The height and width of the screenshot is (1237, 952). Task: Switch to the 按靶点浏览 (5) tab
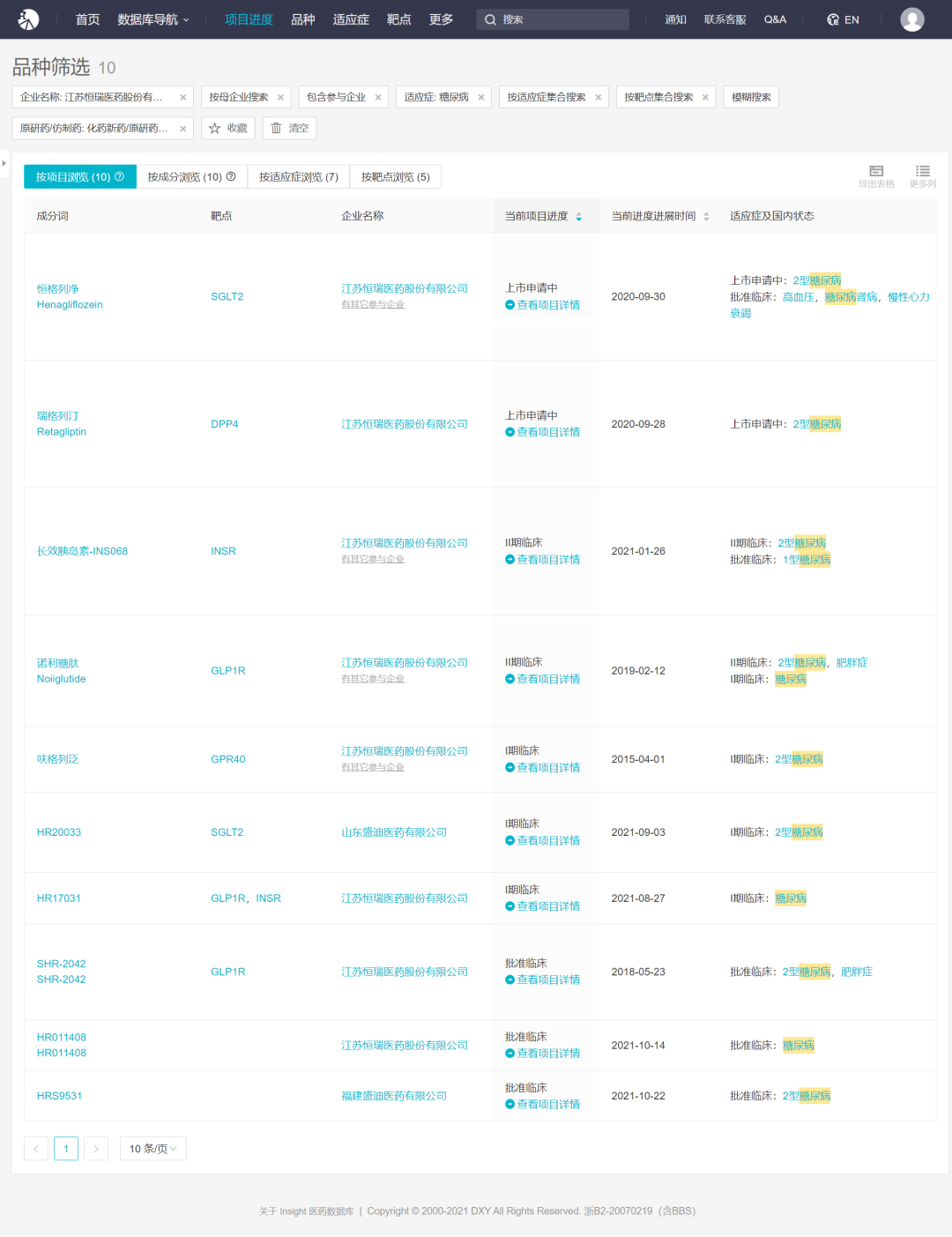396,176
